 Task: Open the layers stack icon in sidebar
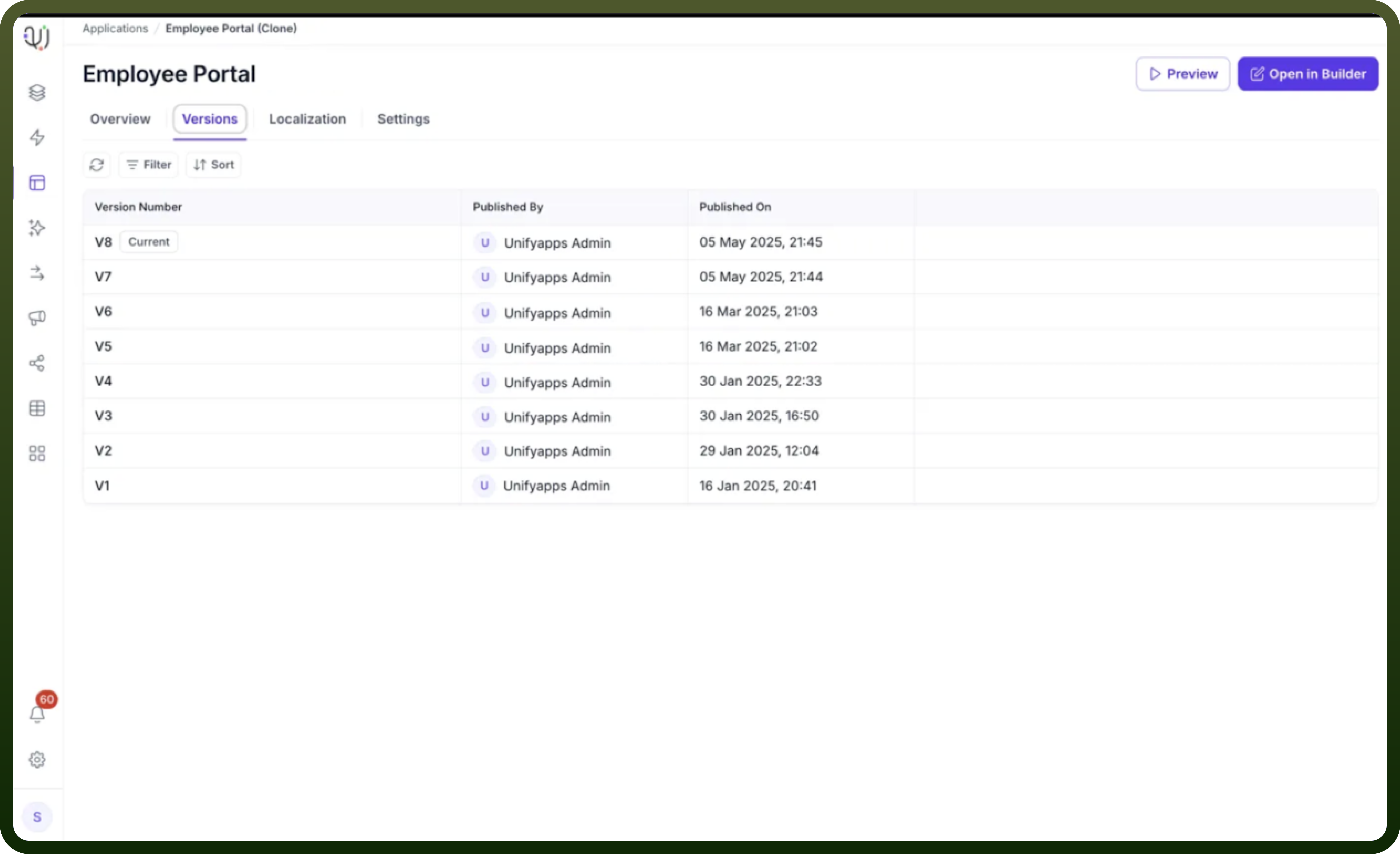tap(37, 92)
